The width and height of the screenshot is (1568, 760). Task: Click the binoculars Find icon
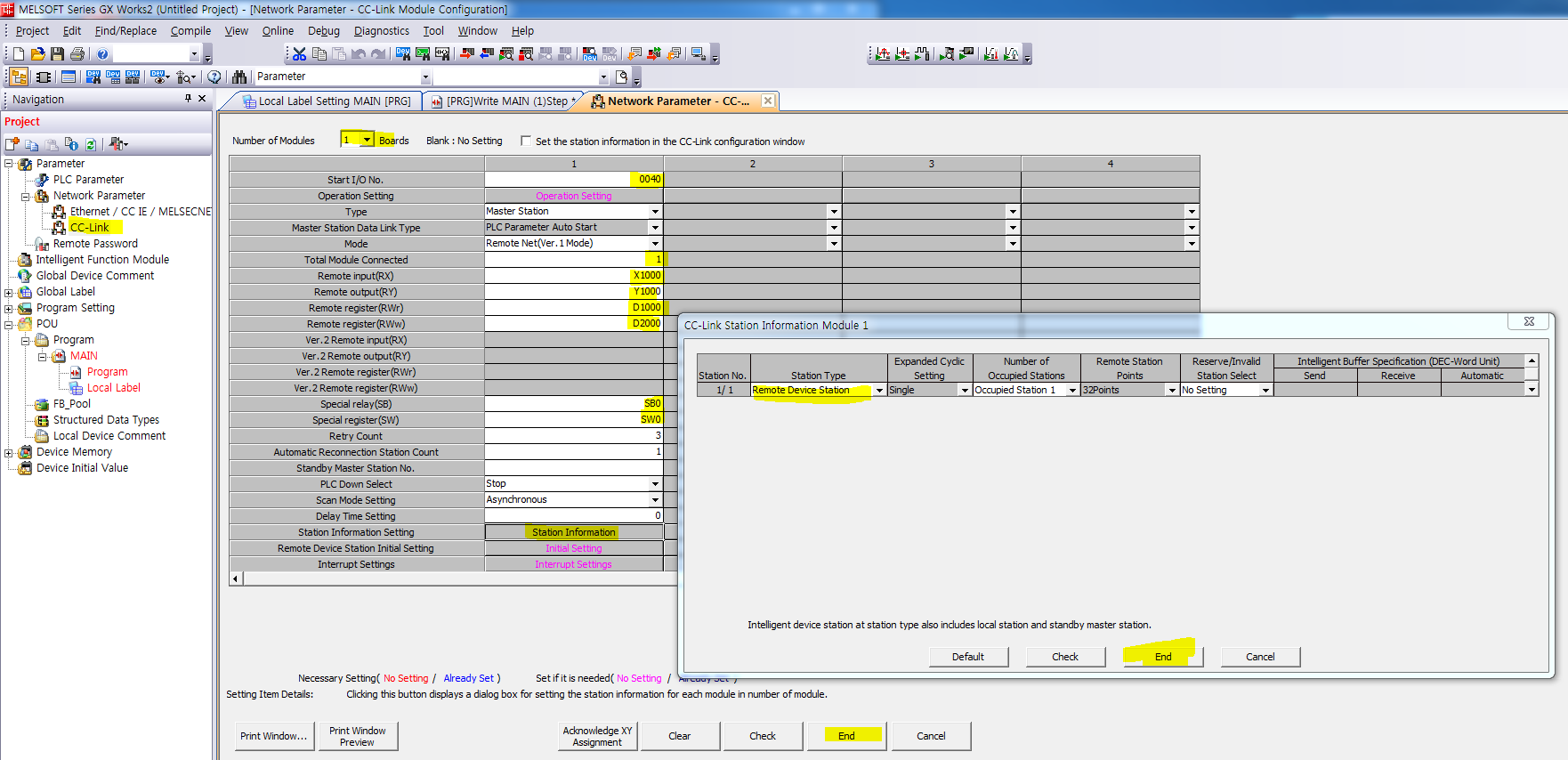[239, 77]
